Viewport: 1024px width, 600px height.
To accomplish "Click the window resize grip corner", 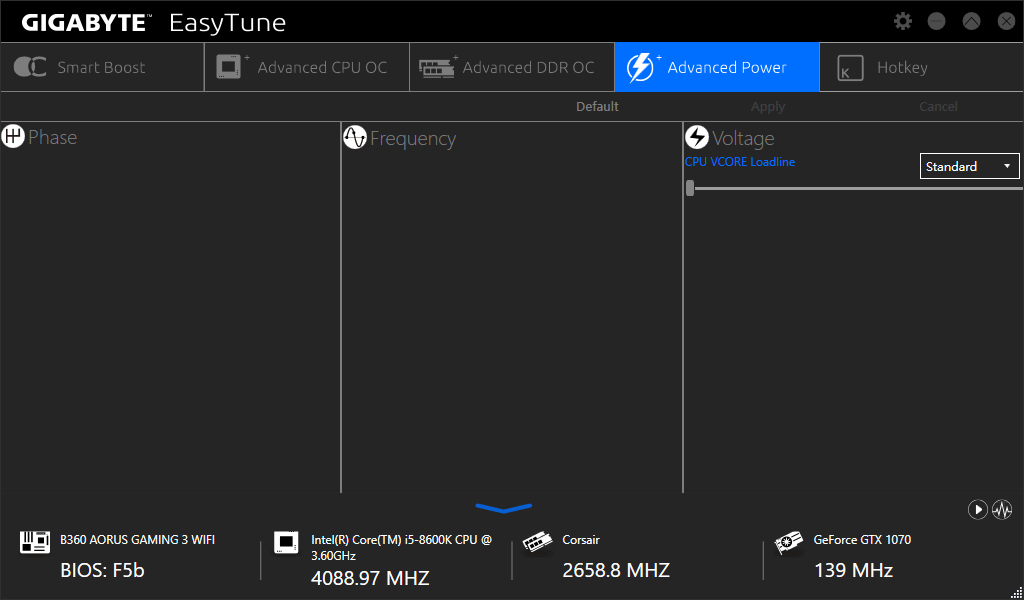I will pos(1016,592).
